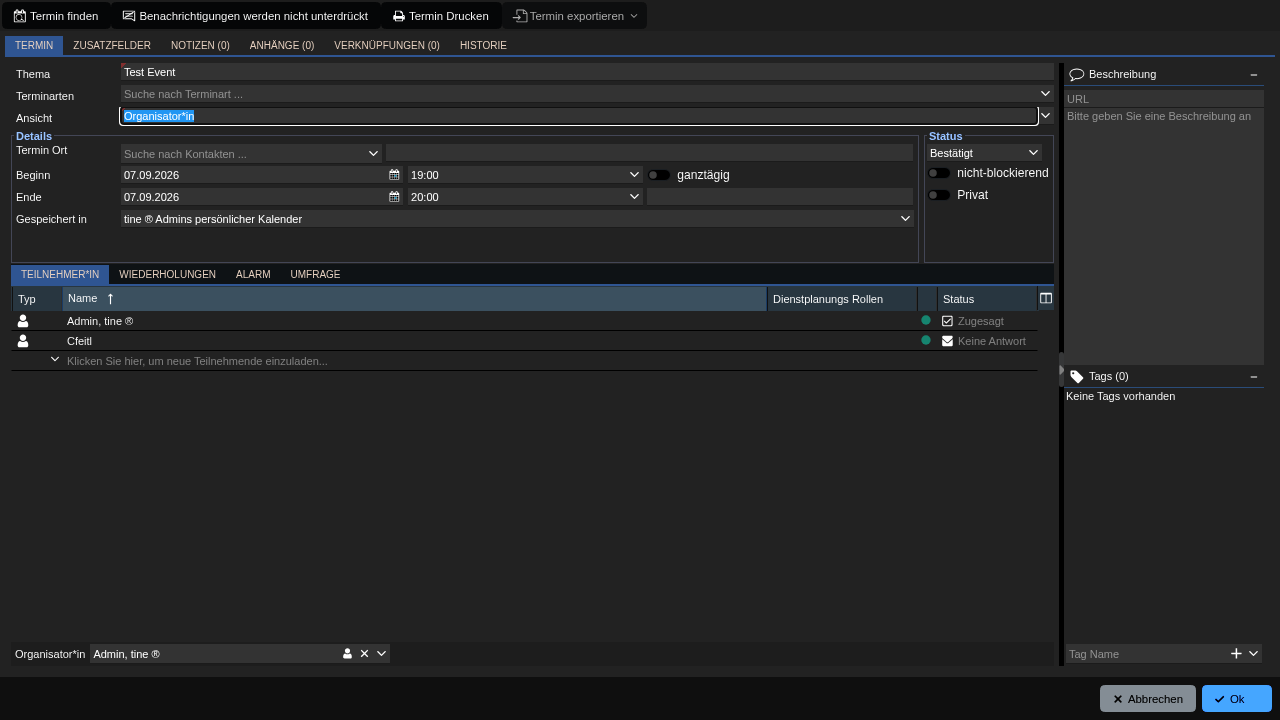The width and height of the screenshot is (1280, 720).
Task: Click the Tag Name input field
Action: pyautogui.click(x=1147, y=653)
